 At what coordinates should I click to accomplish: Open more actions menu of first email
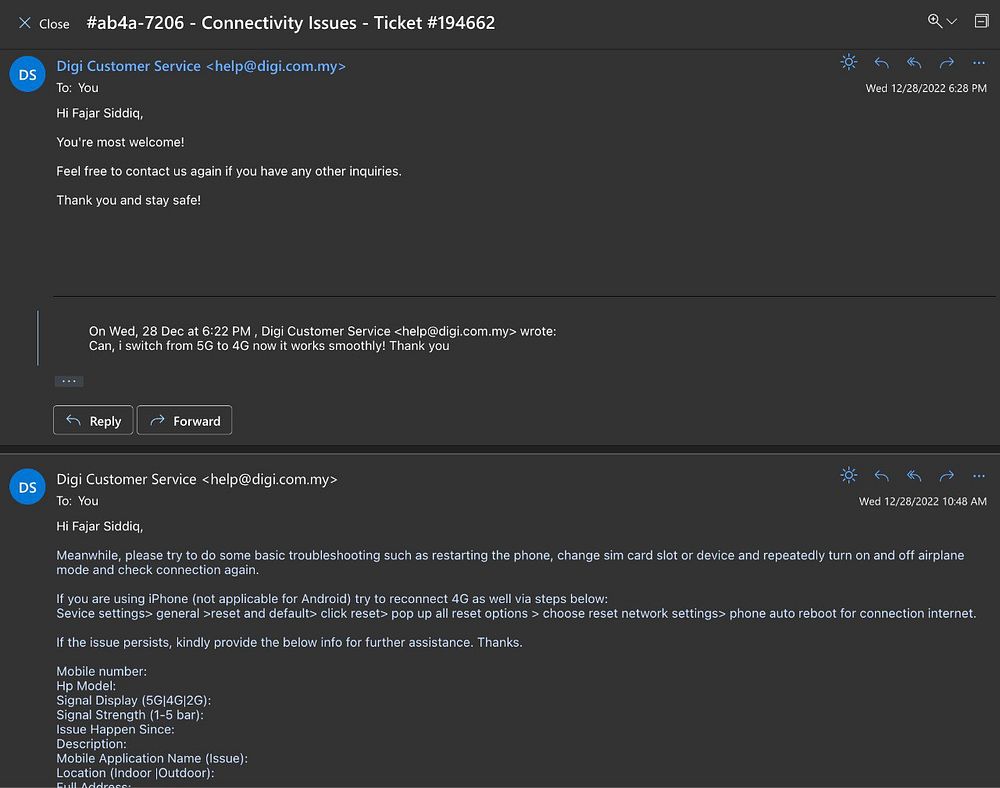click(978, 63)
